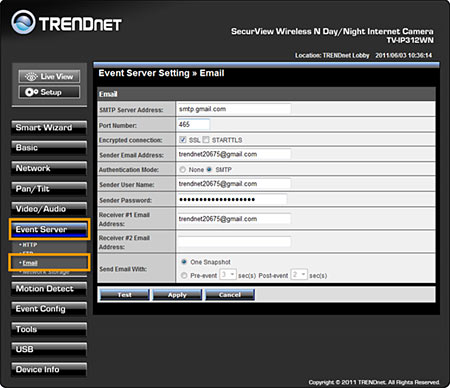Viewport: 450px width, 388px height.
Task: Click the Sender User Name field
Action: click(x=234, y=184)
